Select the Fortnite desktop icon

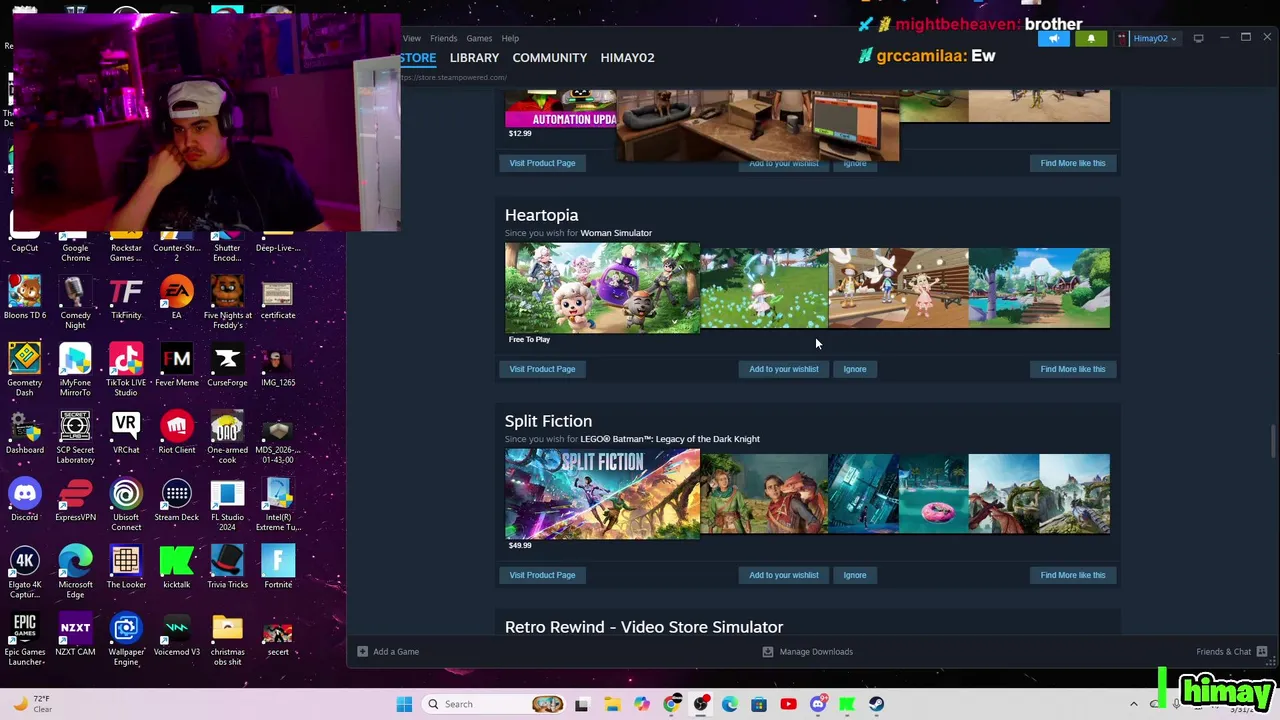[x=278, y=567]
